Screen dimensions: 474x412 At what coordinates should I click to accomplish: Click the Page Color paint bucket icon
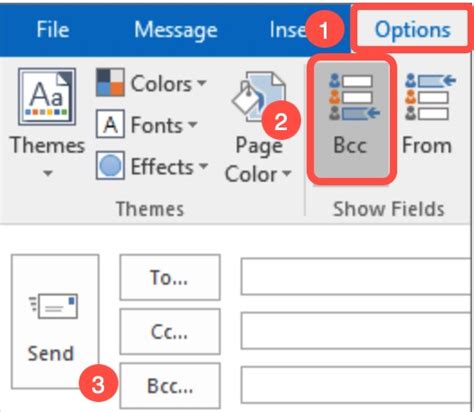click(259, 98)
